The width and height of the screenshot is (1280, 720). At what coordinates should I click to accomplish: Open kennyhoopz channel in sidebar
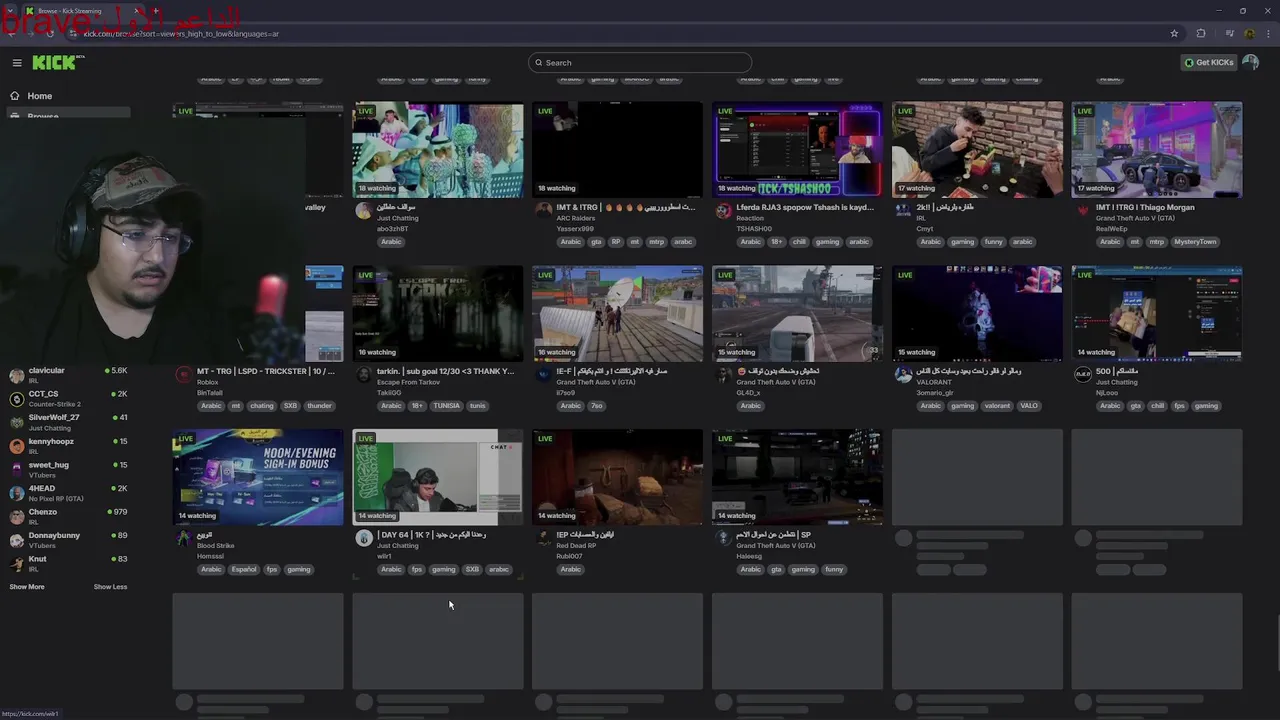coord(67,445)
